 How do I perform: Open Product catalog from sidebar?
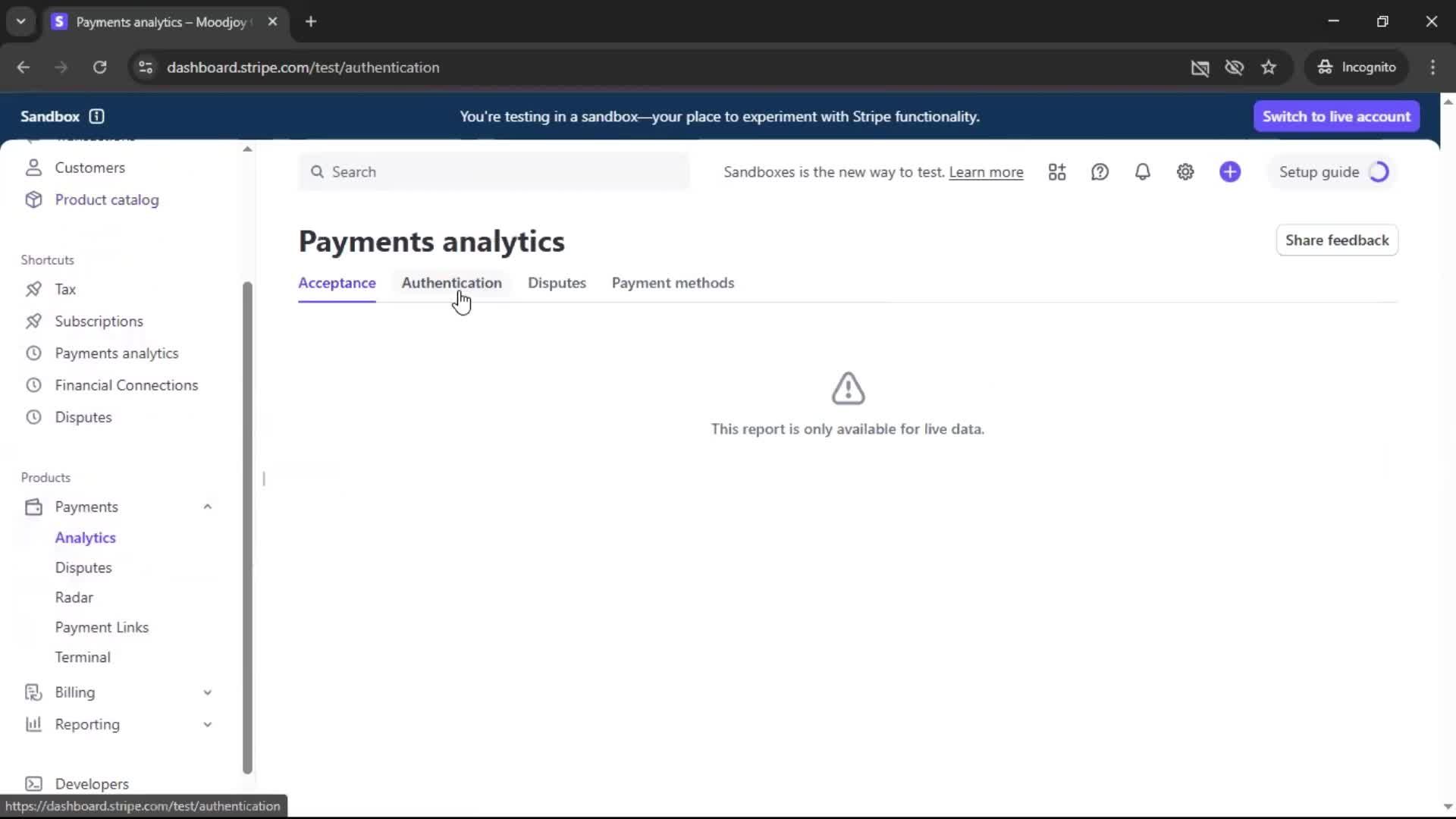pos(106,199)
